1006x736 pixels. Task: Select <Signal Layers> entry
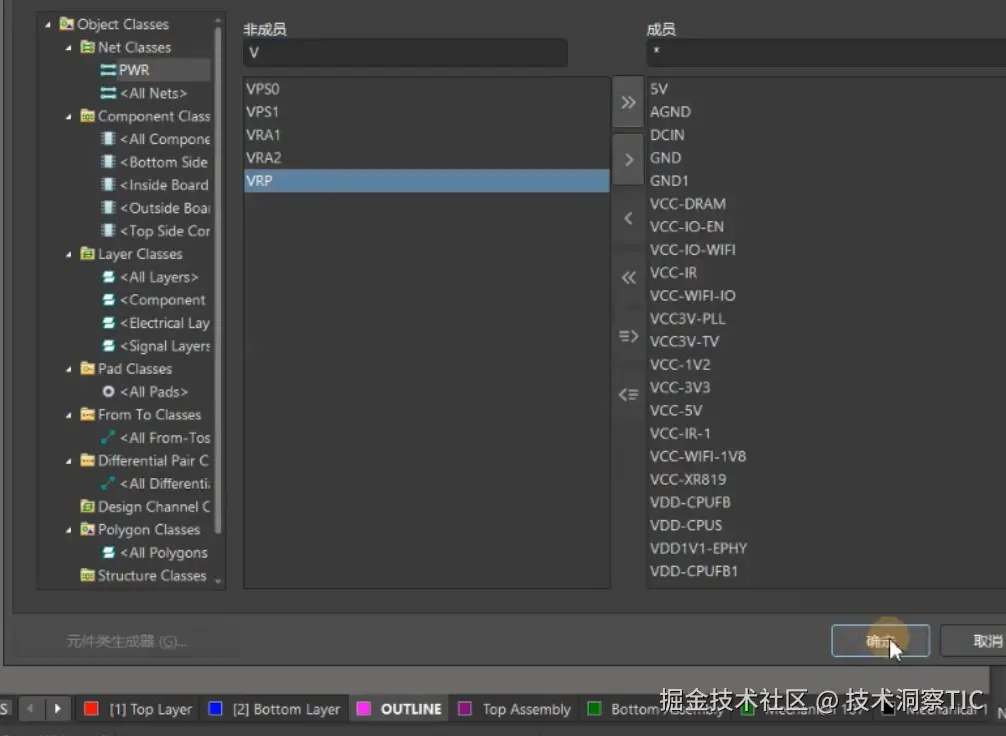[x=165, y=346]
